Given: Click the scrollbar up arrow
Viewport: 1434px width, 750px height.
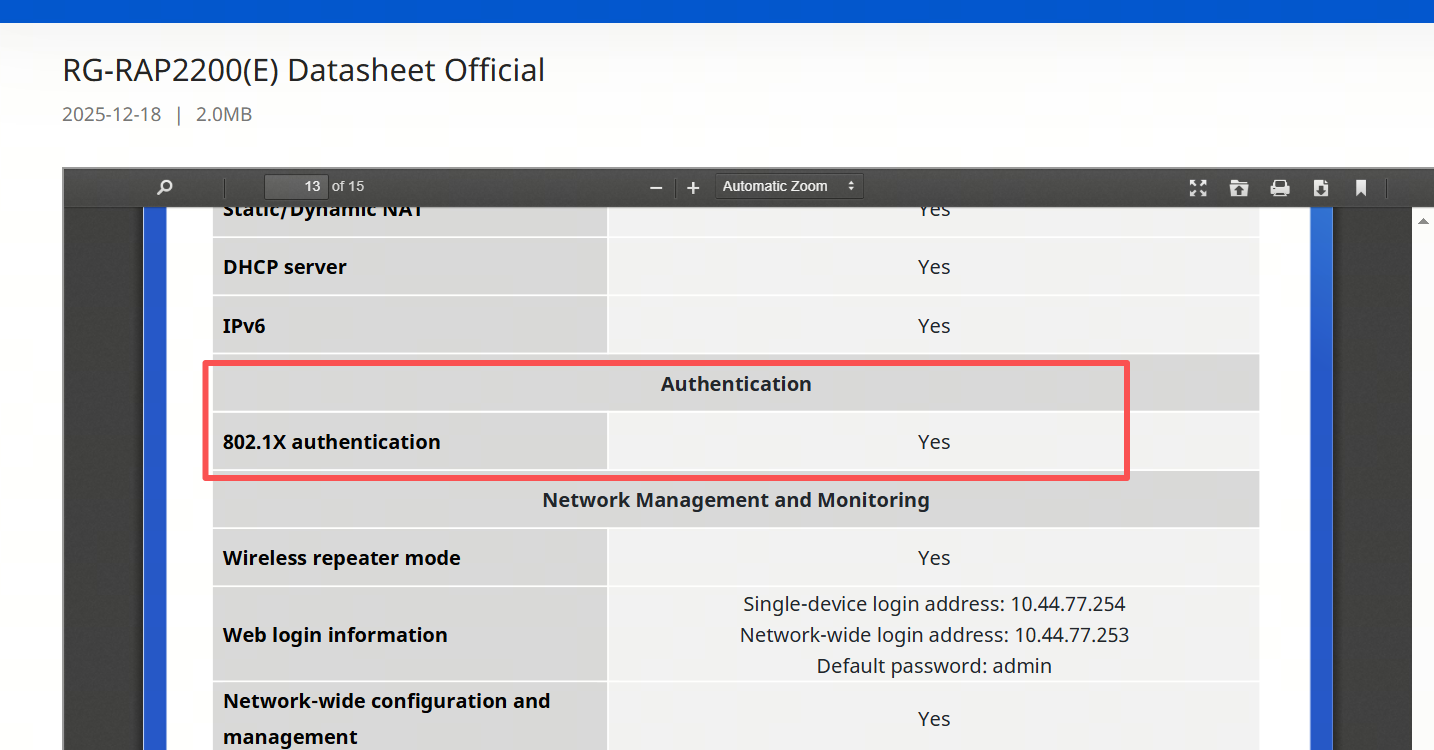Looking at the screenshot, I should (1423, 221).
